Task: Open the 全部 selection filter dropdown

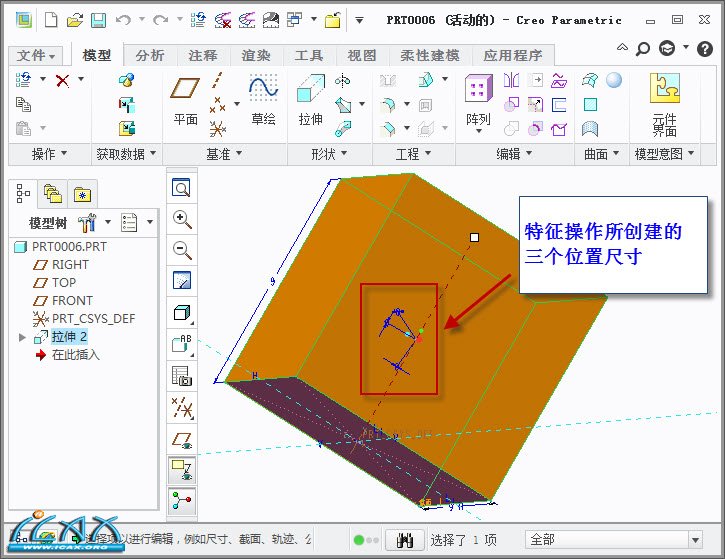Action: pos(695,540)
